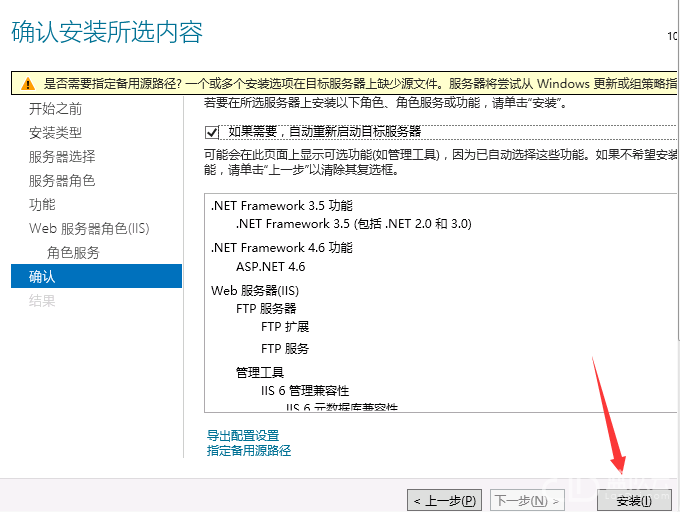
Task: Select ASP.NET 4.6 entry in list
Action: click(270, 267)
